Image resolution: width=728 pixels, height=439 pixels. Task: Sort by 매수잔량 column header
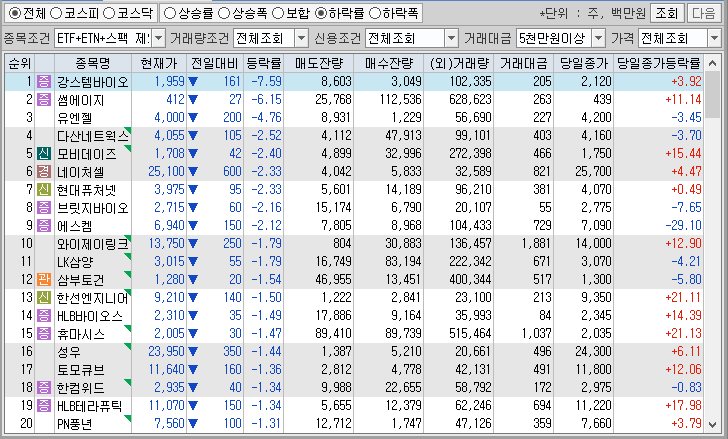pos(389,63)
